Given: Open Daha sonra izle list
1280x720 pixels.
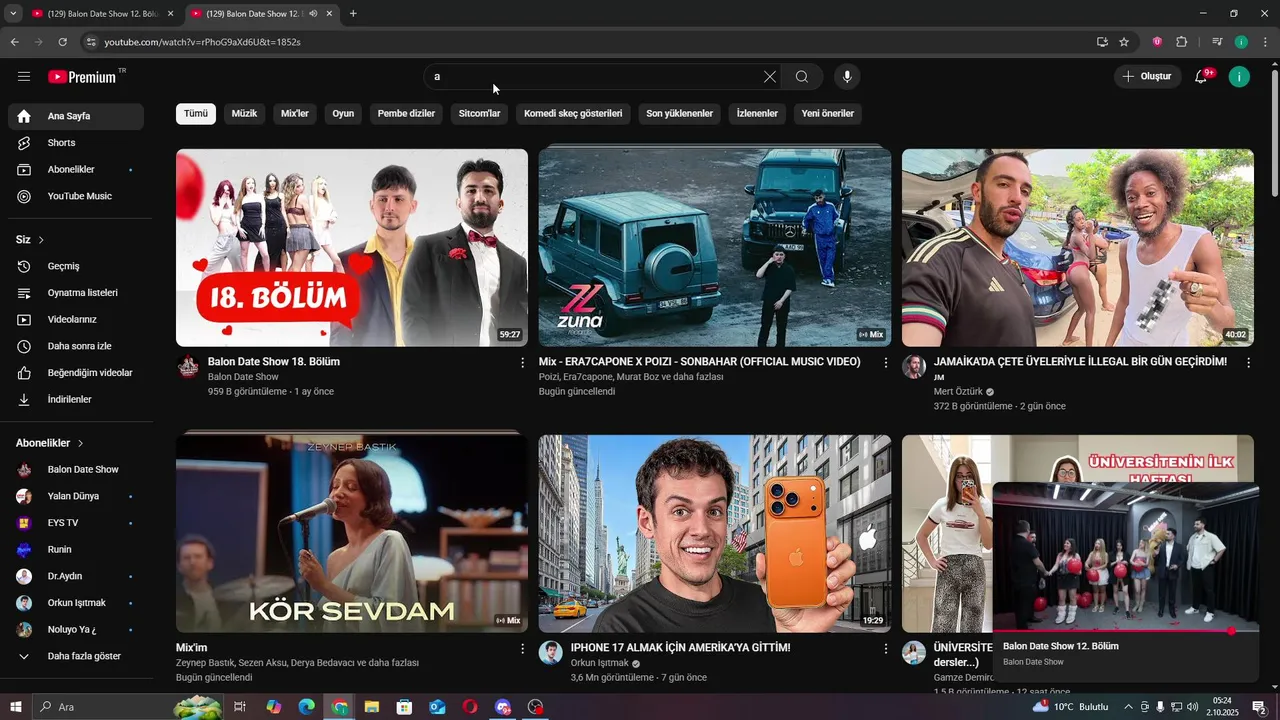Looking at the screenshot, I should [76, 346].
